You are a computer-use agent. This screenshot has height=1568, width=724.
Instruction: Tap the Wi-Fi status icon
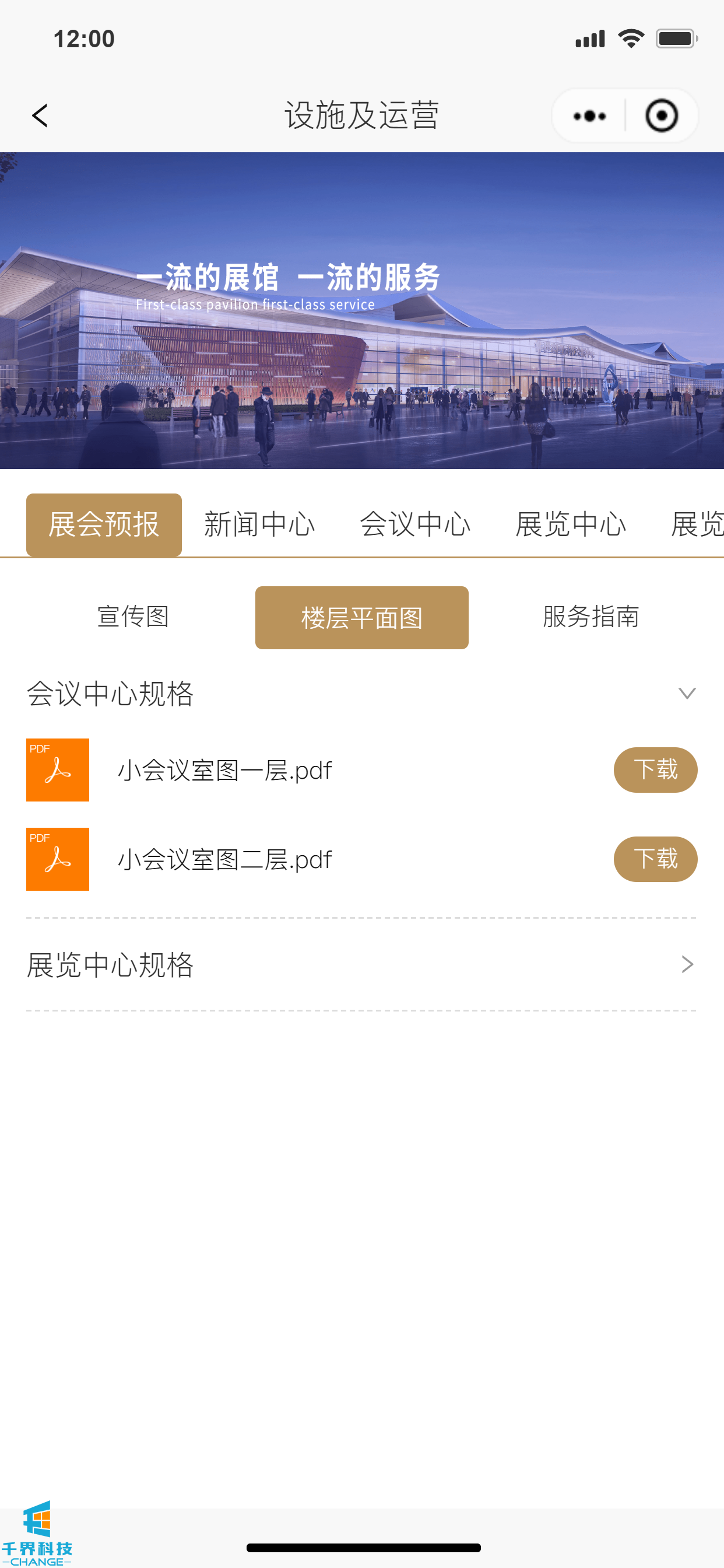(x=631, y=39)
